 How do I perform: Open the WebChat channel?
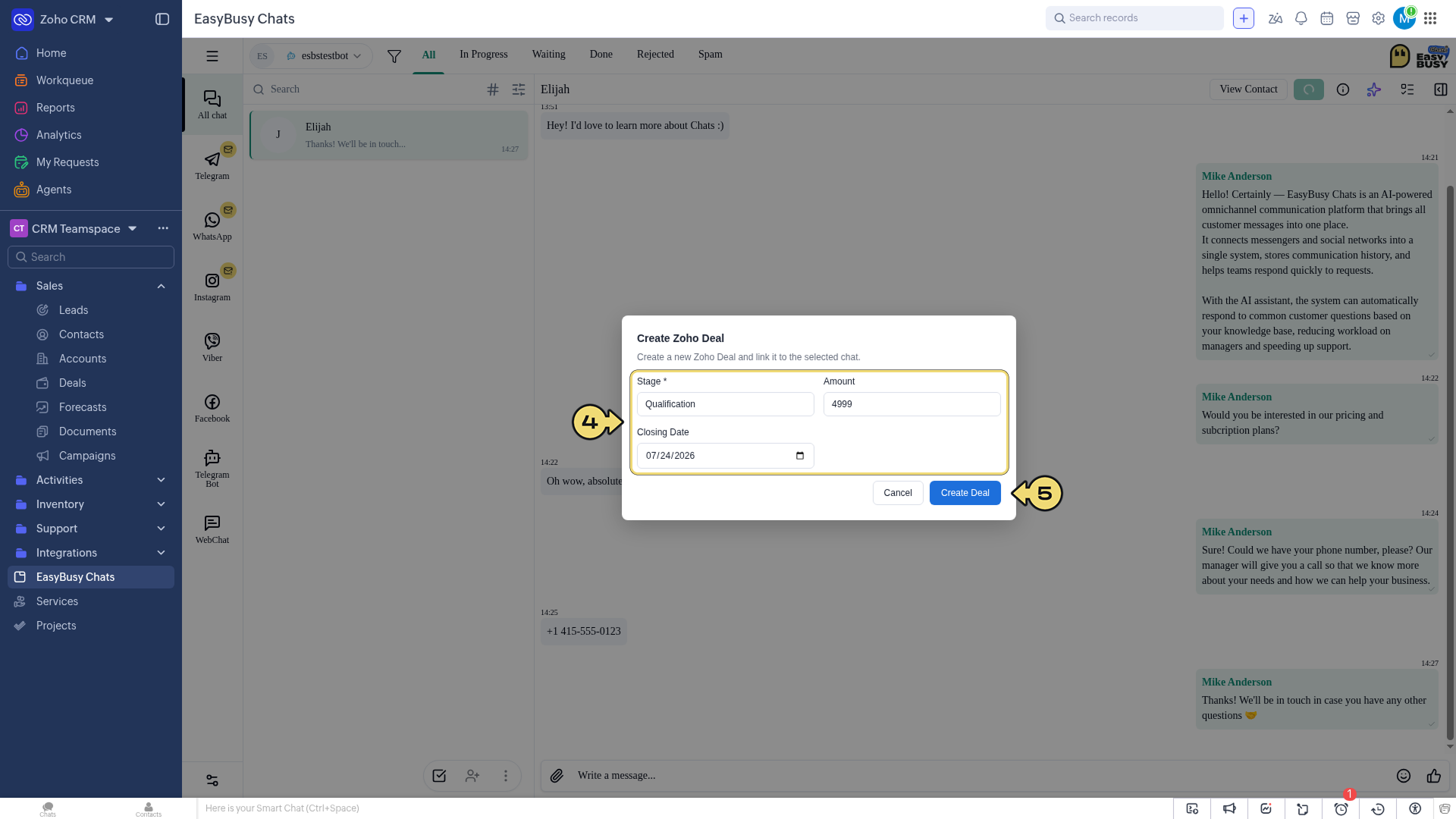[x=212, y=529]
